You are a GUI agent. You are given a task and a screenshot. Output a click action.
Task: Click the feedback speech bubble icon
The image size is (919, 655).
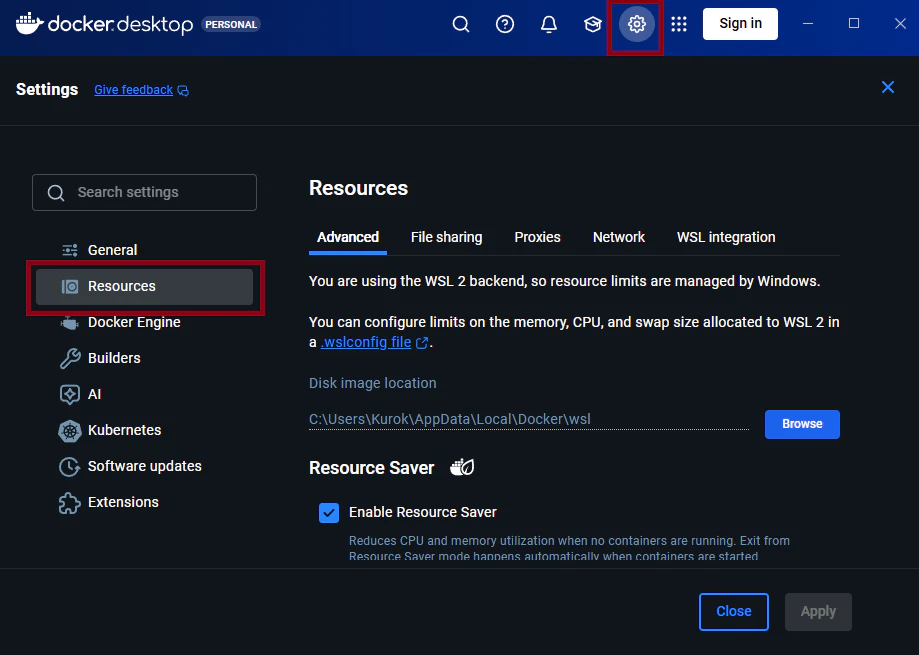click(x=183, y=90)
